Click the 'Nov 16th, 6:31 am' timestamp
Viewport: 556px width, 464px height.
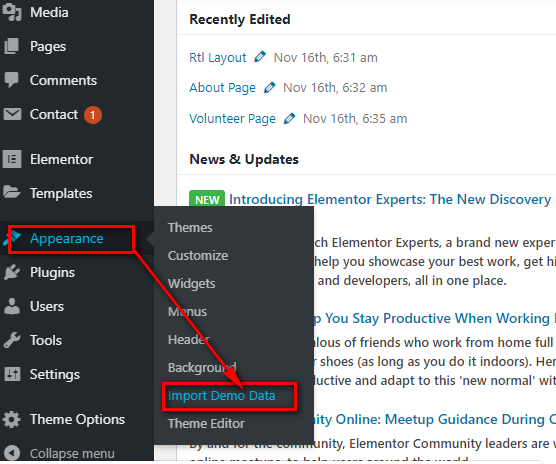pyautogui.click(x=326, y=57)
